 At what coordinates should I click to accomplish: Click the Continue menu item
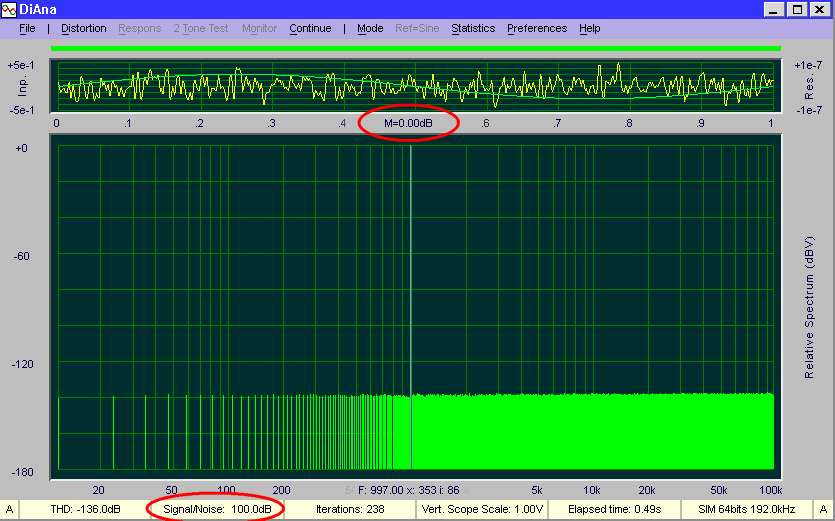(x=310, y=29)
